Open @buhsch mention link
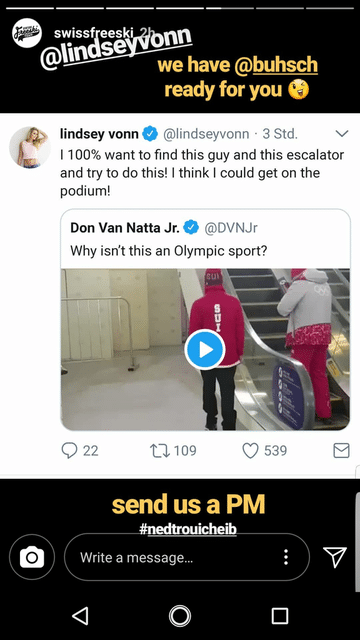This screenshot has width=360, height=640. point(276,65)
